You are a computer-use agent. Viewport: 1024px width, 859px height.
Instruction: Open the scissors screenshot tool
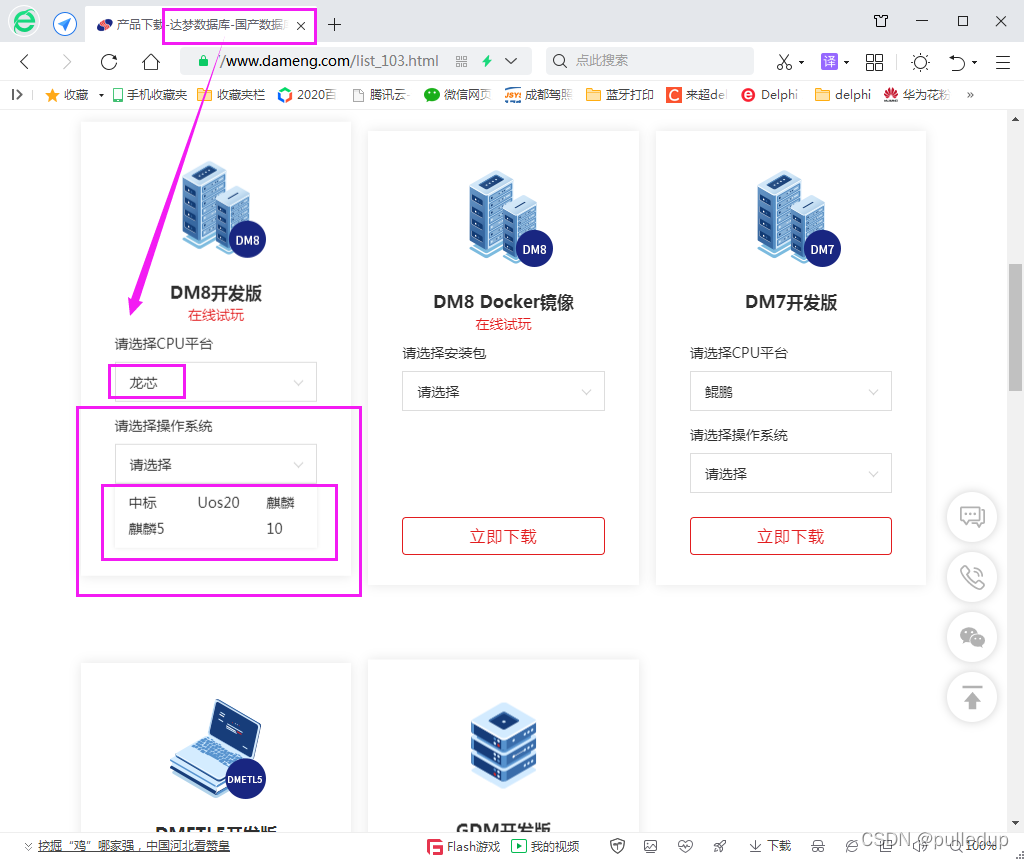click(x=784, y=62)
